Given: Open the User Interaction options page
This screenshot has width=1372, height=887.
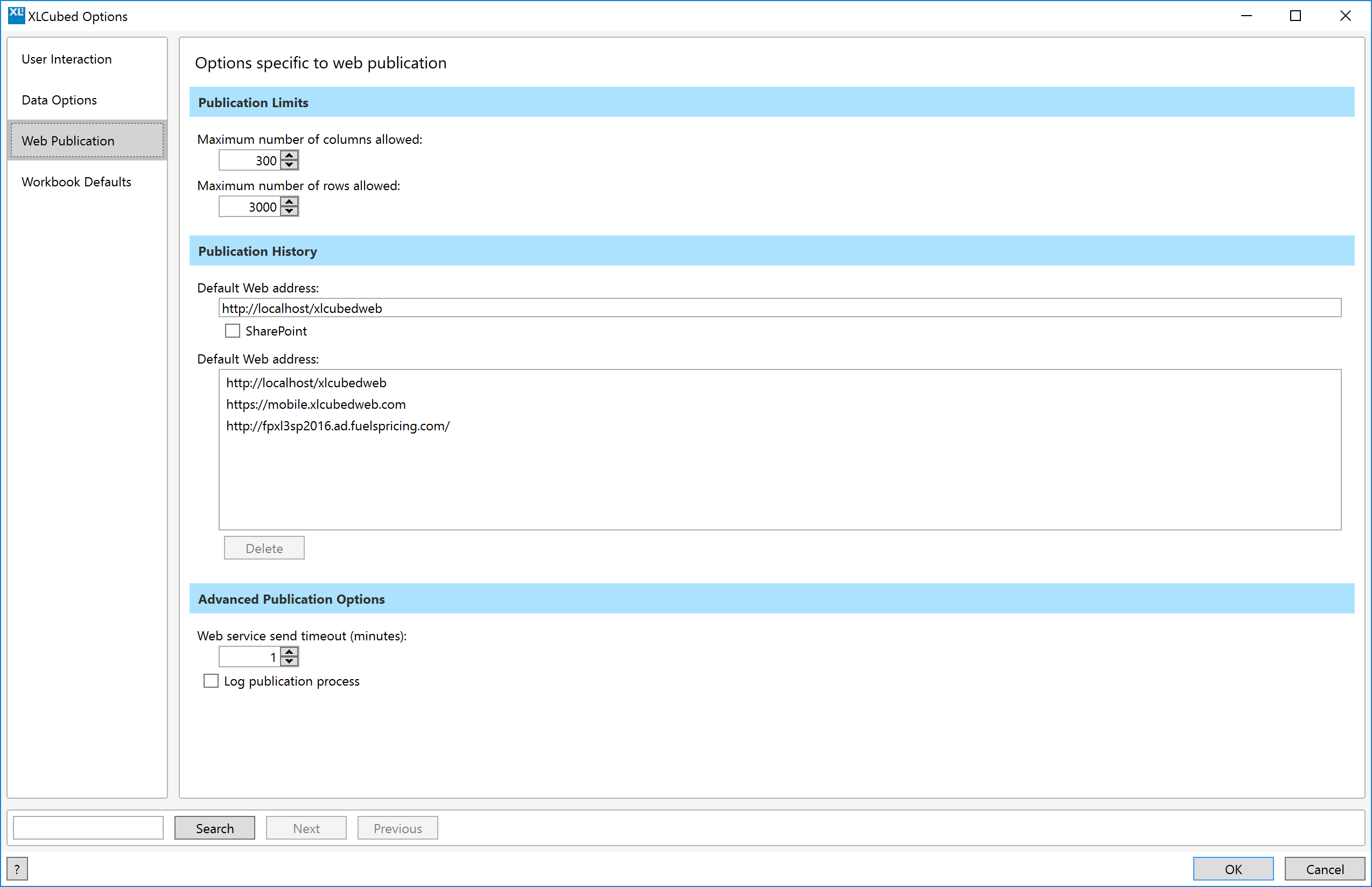Looking at the screenshot, I should 87,59.
